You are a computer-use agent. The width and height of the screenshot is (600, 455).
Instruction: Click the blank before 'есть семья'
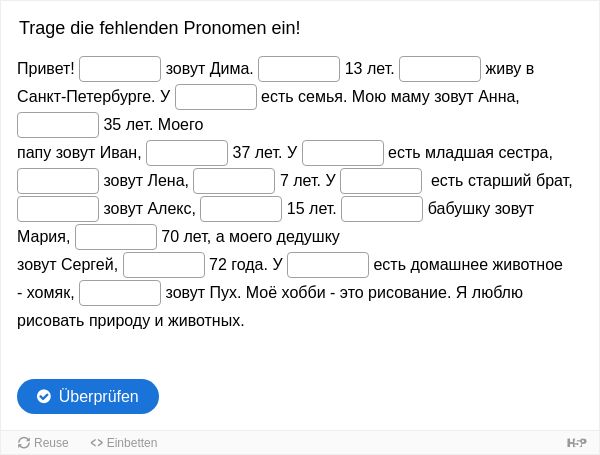click(216, 97)
